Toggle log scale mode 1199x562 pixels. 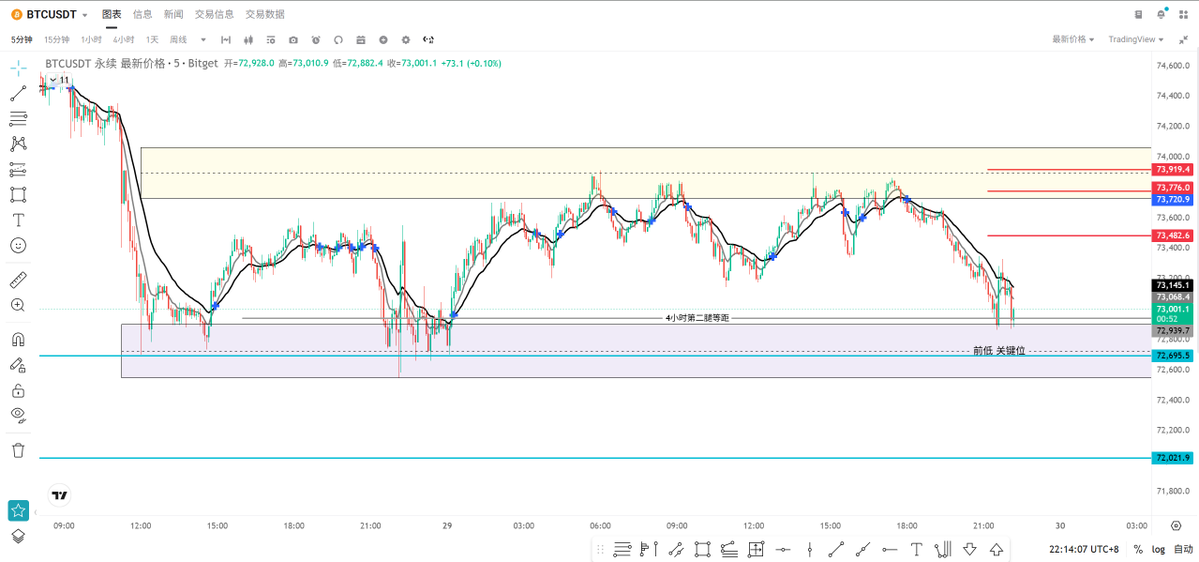(x=1158, y=549)
